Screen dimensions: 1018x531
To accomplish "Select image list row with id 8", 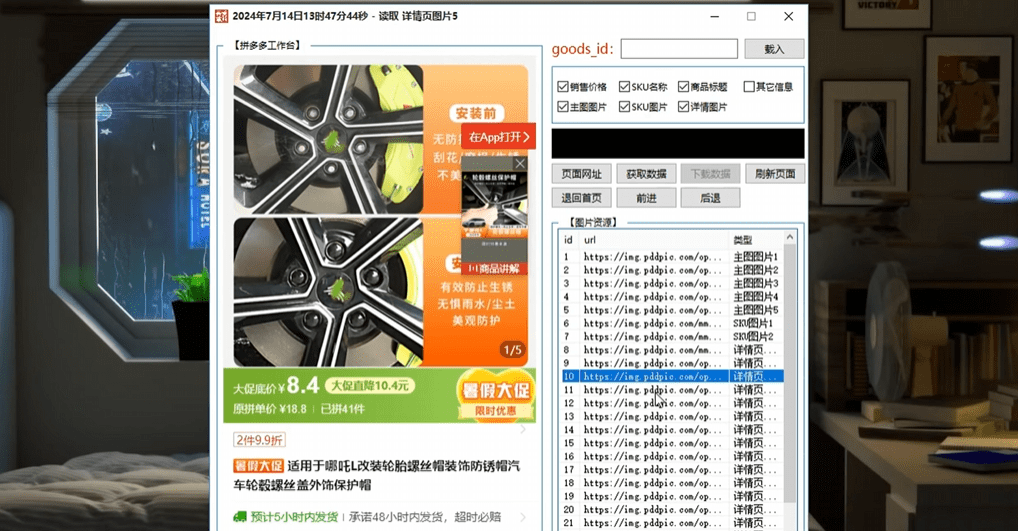I will coord(672,350).
